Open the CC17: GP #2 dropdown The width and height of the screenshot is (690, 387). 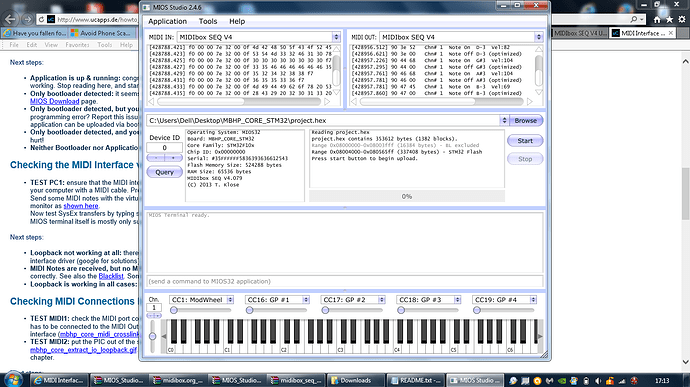coord(382,300)
